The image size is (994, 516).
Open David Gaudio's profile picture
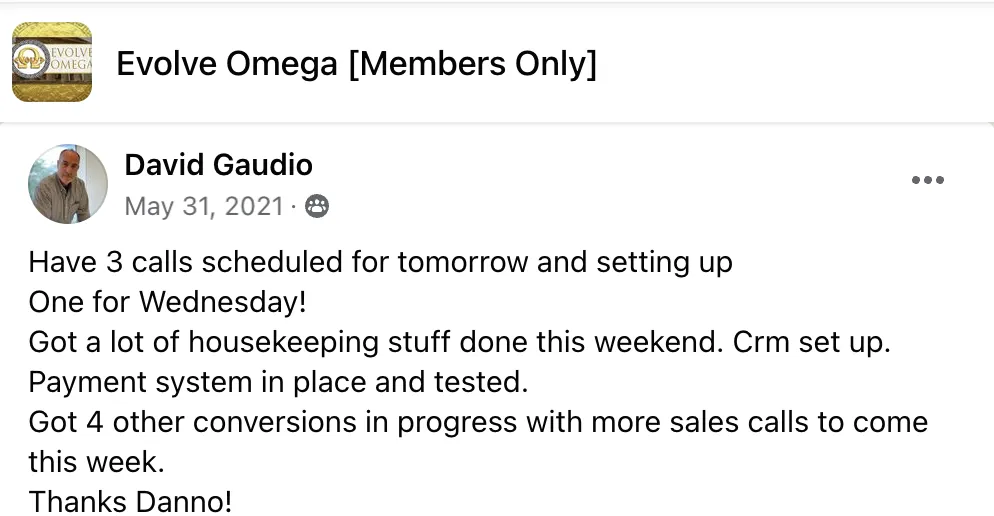click(68, 184)
